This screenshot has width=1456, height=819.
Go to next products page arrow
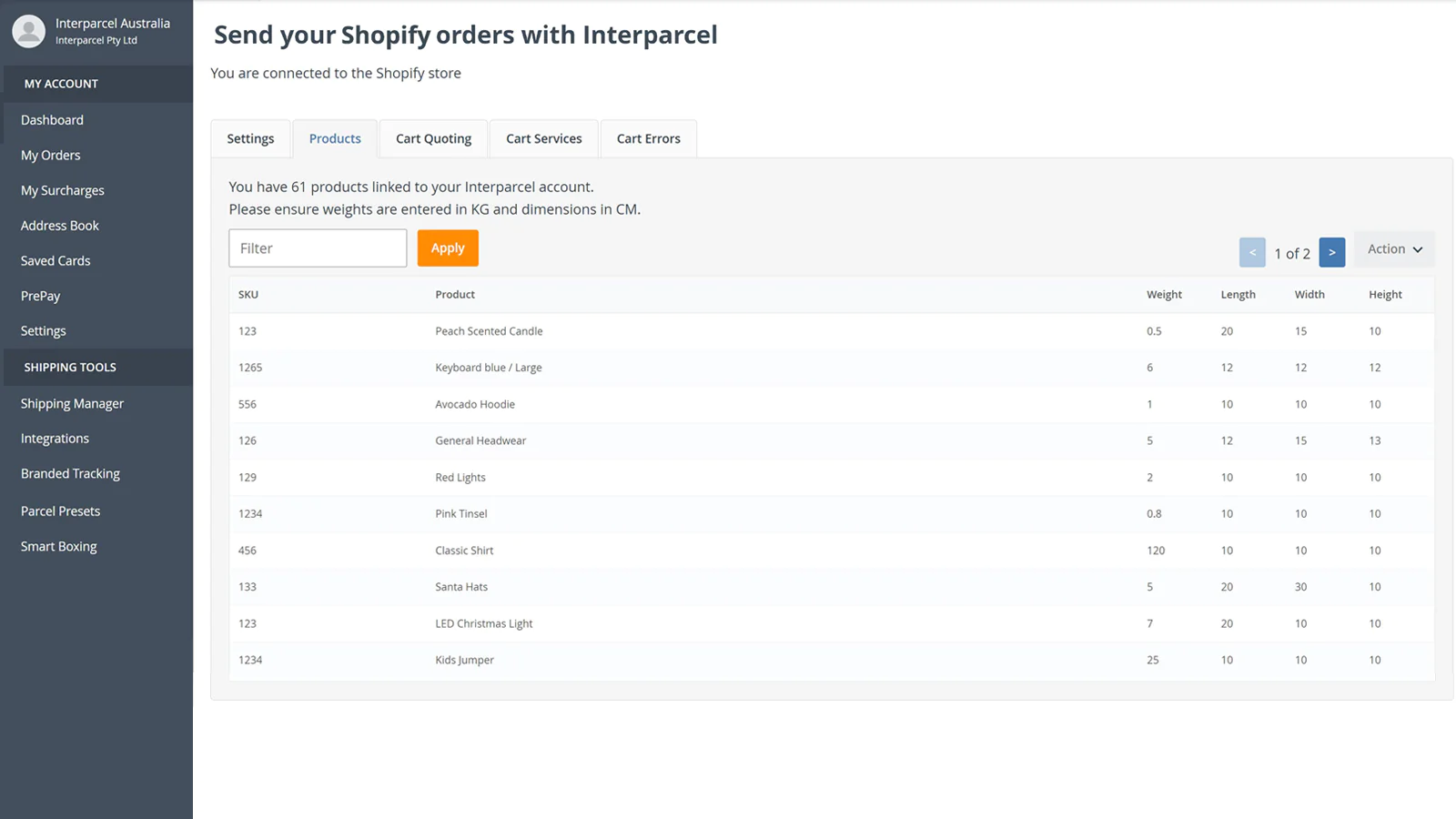click(1331, 252)
